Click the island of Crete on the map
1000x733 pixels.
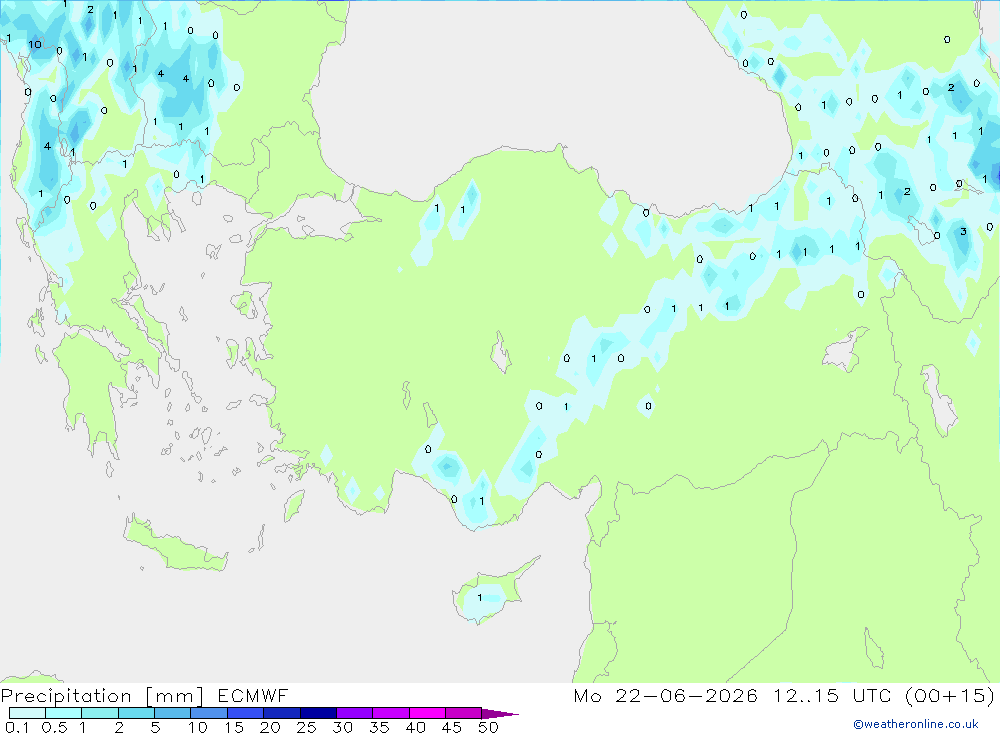pyautogui.click(x=175, y=545)
